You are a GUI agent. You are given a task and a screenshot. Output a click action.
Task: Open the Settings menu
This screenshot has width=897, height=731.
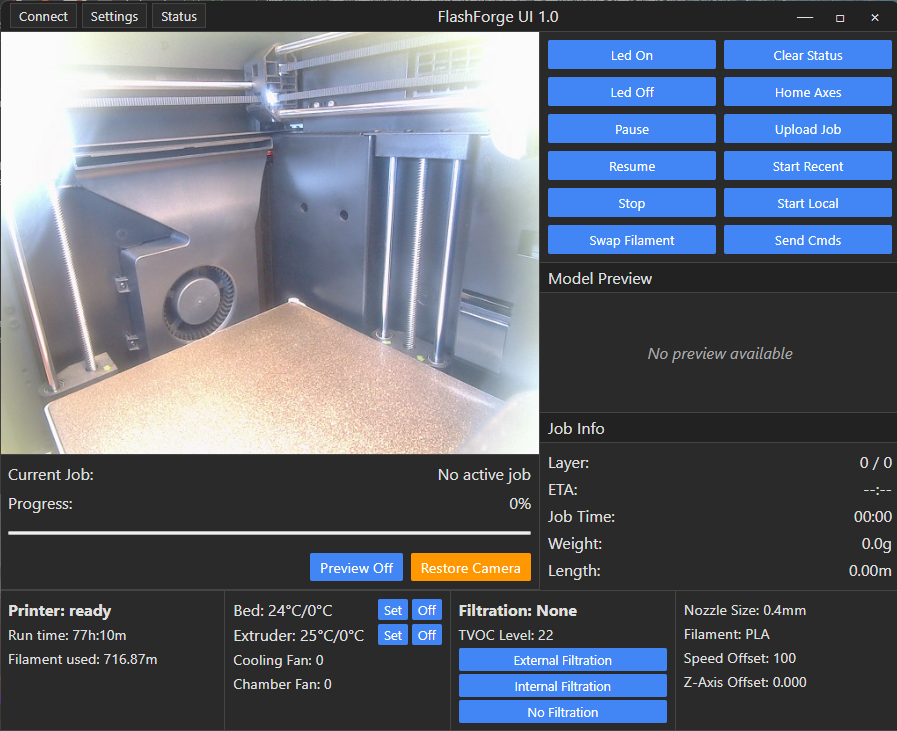[x=114, y=16]
